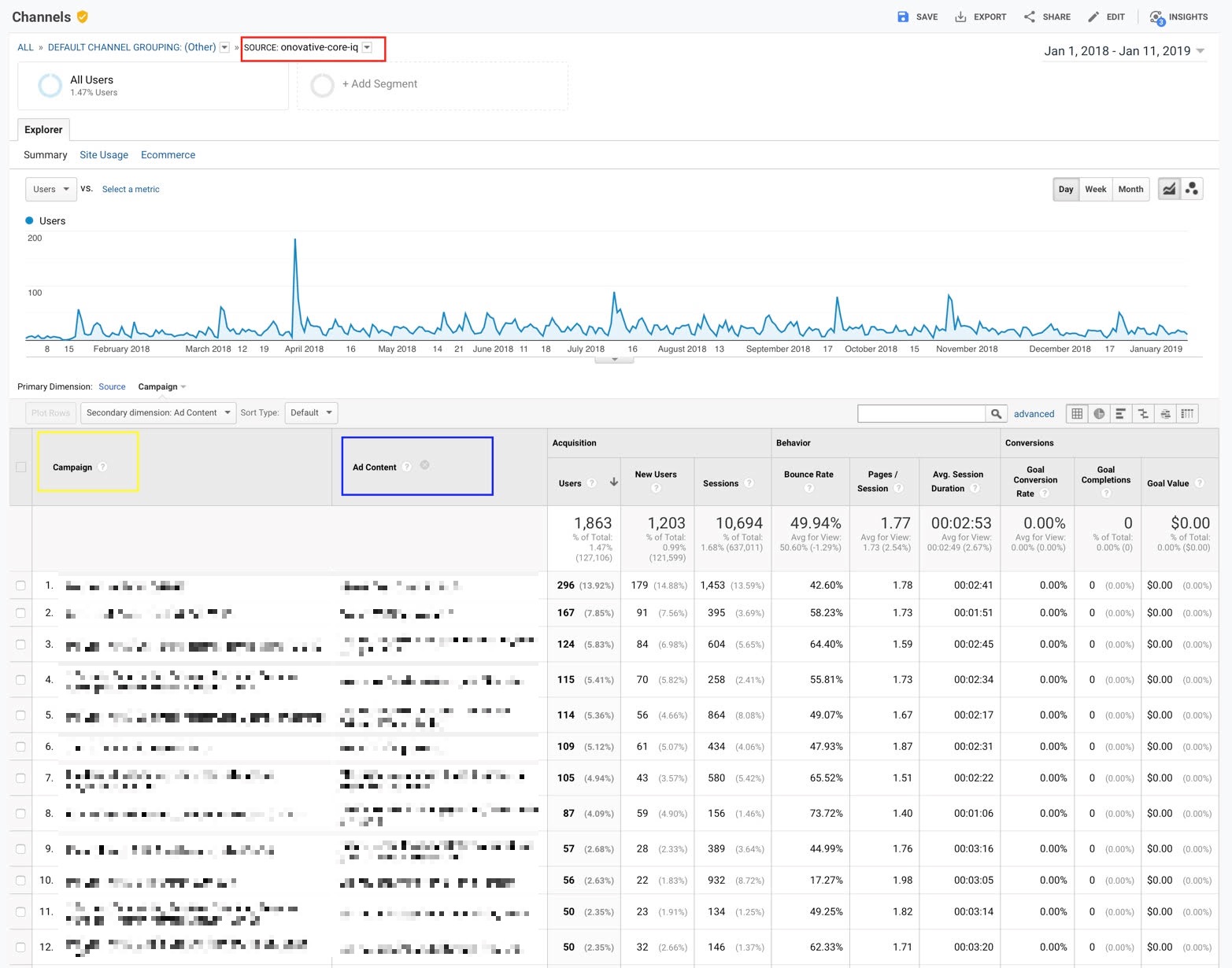This screenshot has width=1232, height=968.
Task: Click the magnifier search button
Action: [x=996, y=413]
